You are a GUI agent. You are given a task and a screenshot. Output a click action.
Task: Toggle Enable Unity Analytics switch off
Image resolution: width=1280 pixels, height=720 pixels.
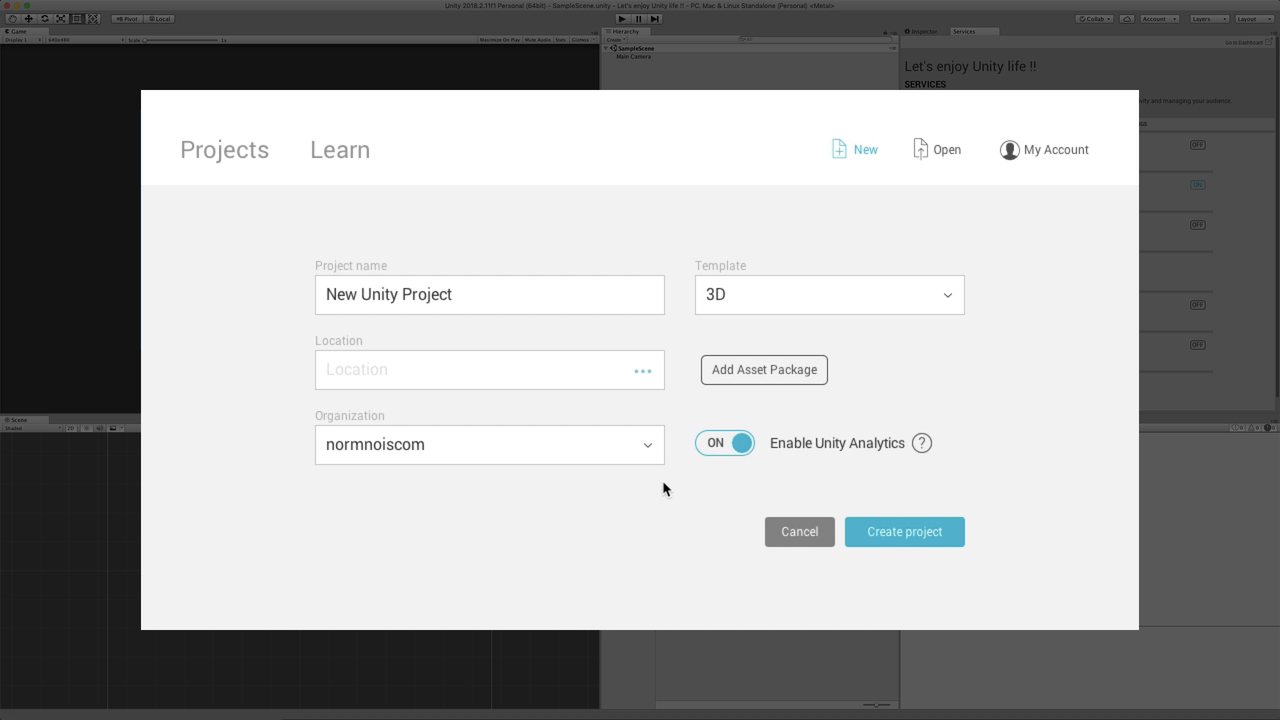[x=725, y=443]
